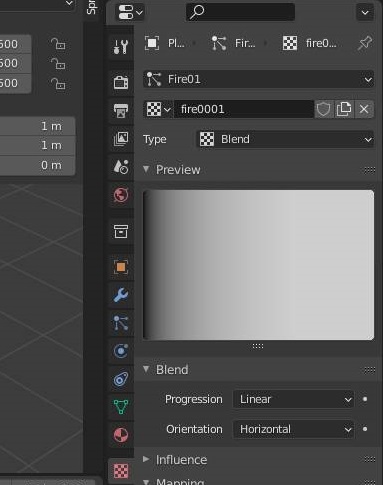Click the properties editor type button
Viewport: 383px width, 485px height.
tap(130, 12)
